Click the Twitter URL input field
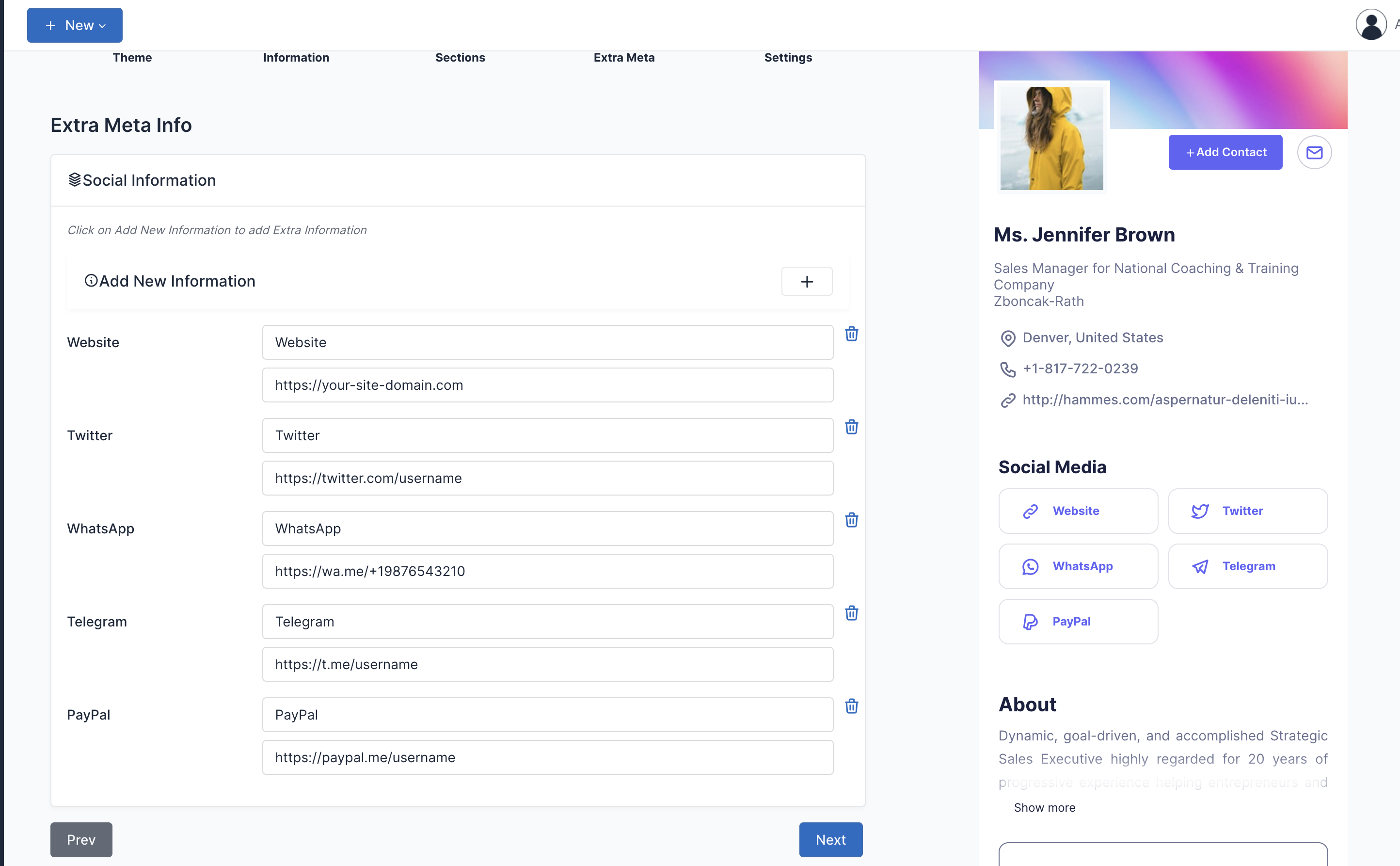Viewport: 1400px width, 866px height. [547, 478]
